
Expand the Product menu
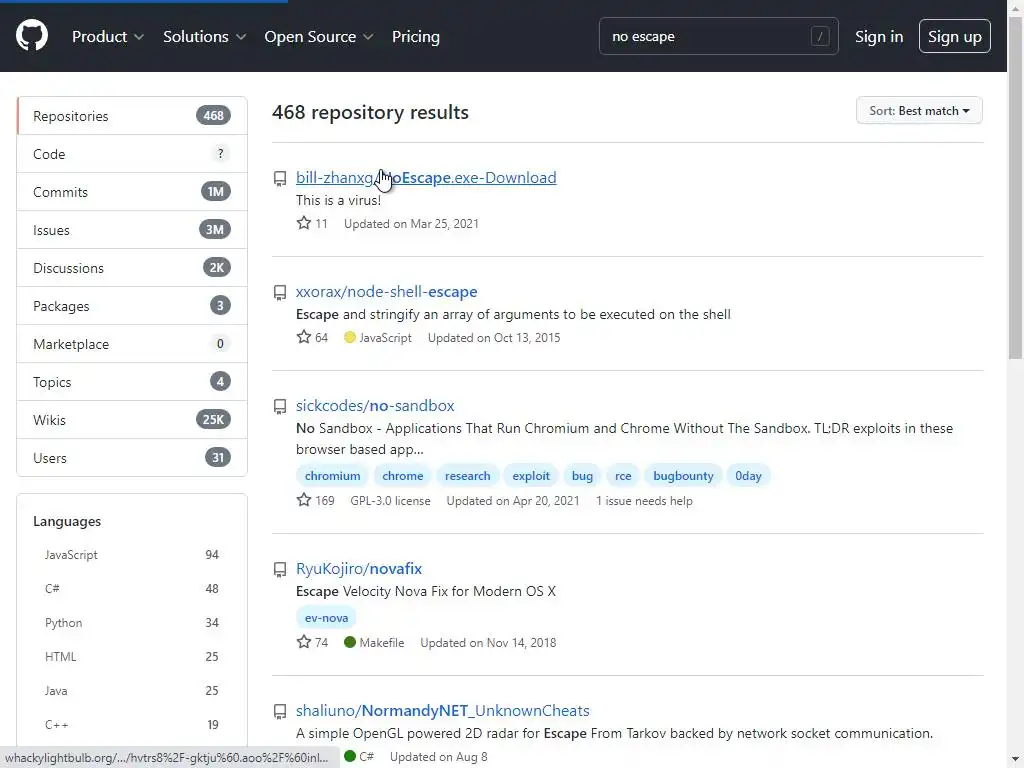click(108, 37)
